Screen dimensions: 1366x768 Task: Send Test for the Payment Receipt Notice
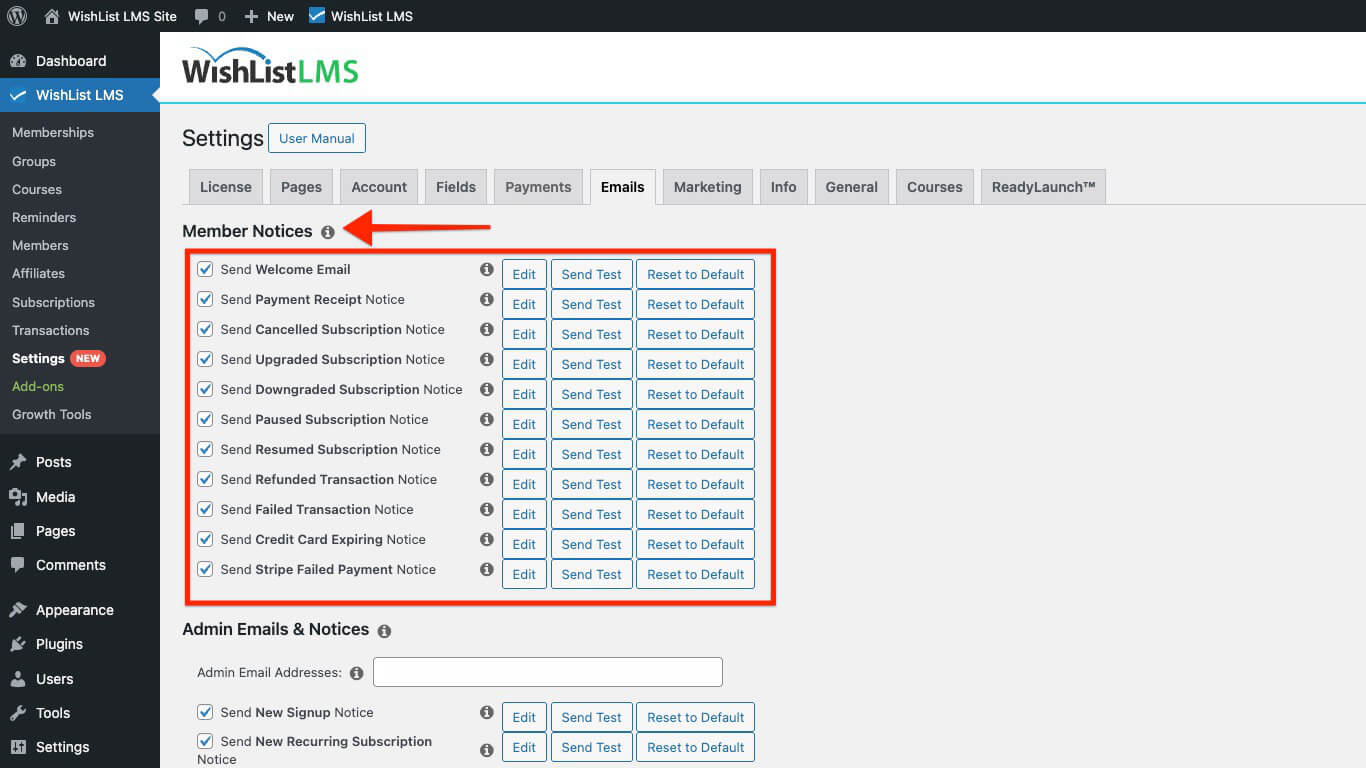click(591, 303)
